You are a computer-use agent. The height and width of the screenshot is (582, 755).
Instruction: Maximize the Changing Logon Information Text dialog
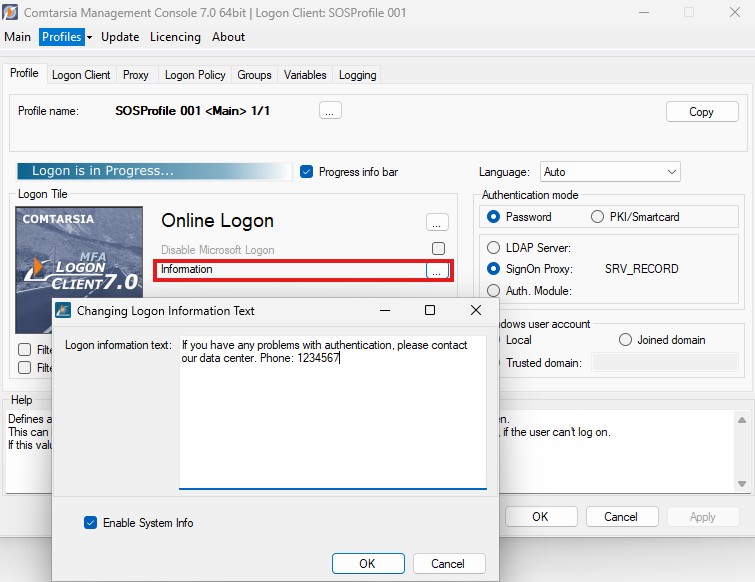click(x=430, y=311)
